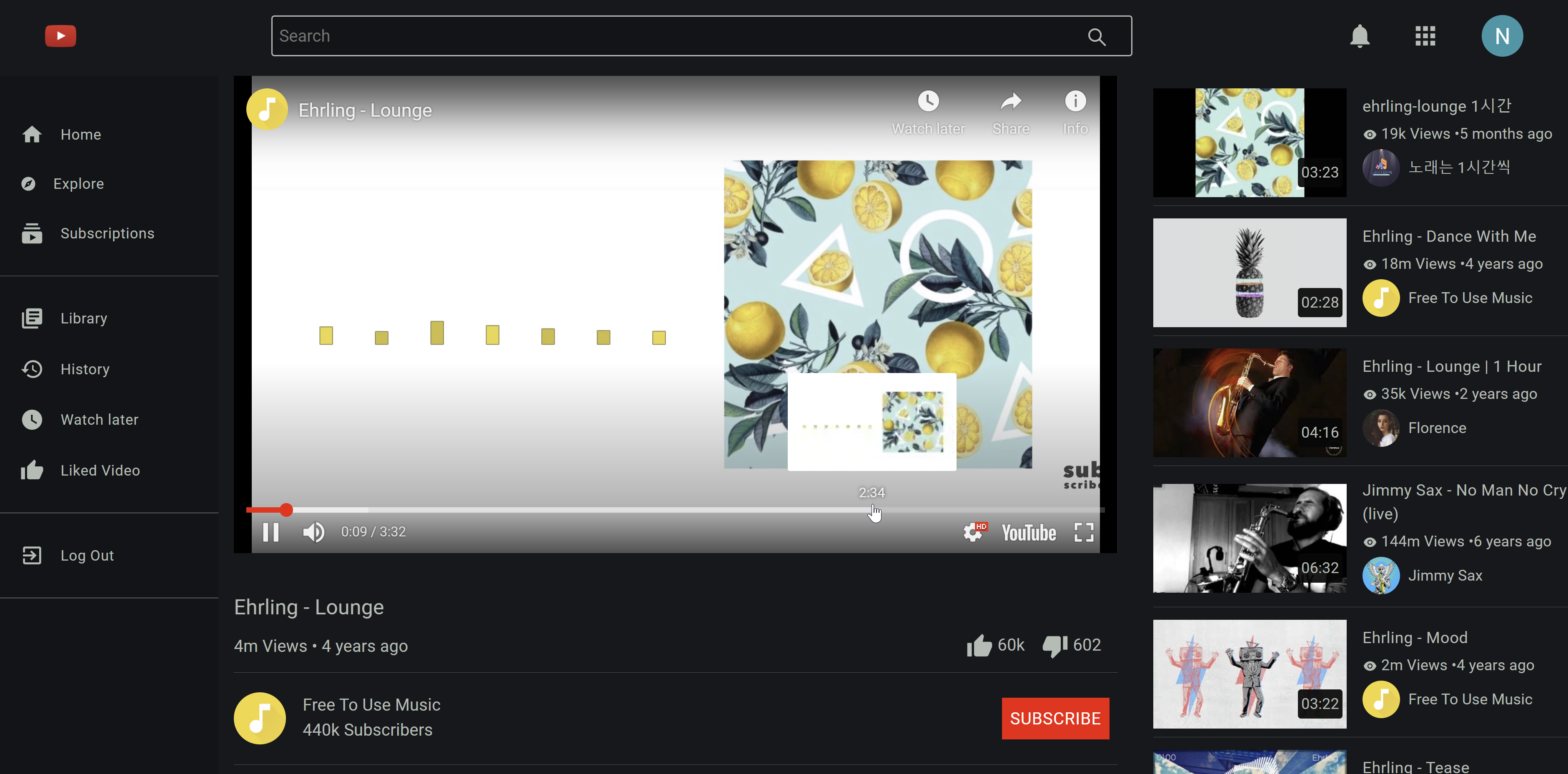Open the pineapple 02:28 thumbnail

pos(1249,273)
